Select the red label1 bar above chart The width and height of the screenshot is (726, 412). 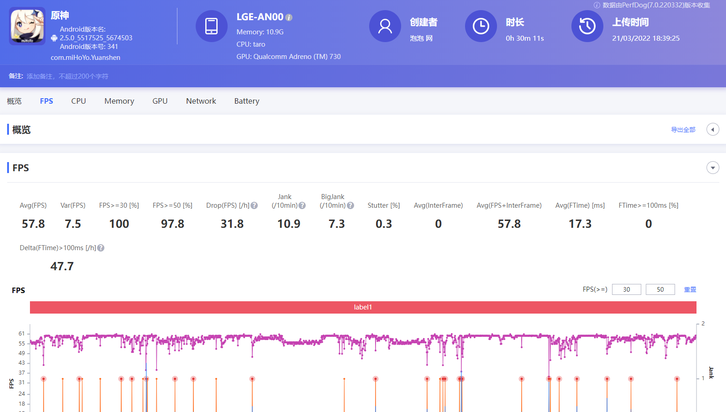pos(362,307)
